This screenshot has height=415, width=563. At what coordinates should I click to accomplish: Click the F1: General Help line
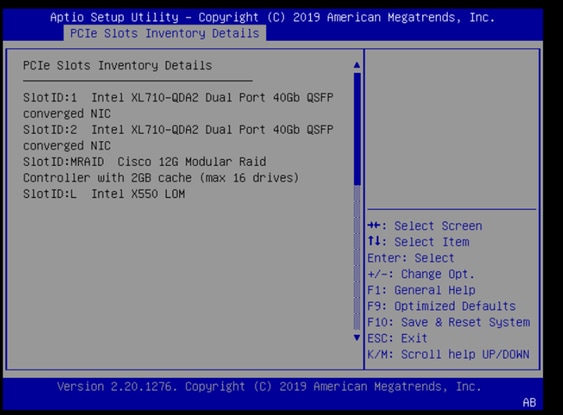pyautogui.click(x=422, y=290)
